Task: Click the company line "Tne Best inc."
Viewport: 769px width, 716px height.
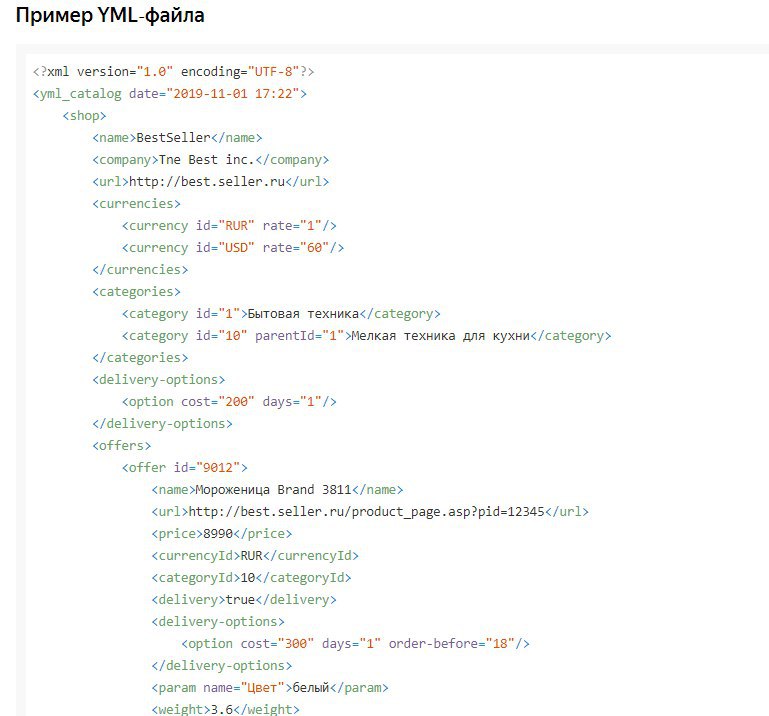Action: (210, 160)
